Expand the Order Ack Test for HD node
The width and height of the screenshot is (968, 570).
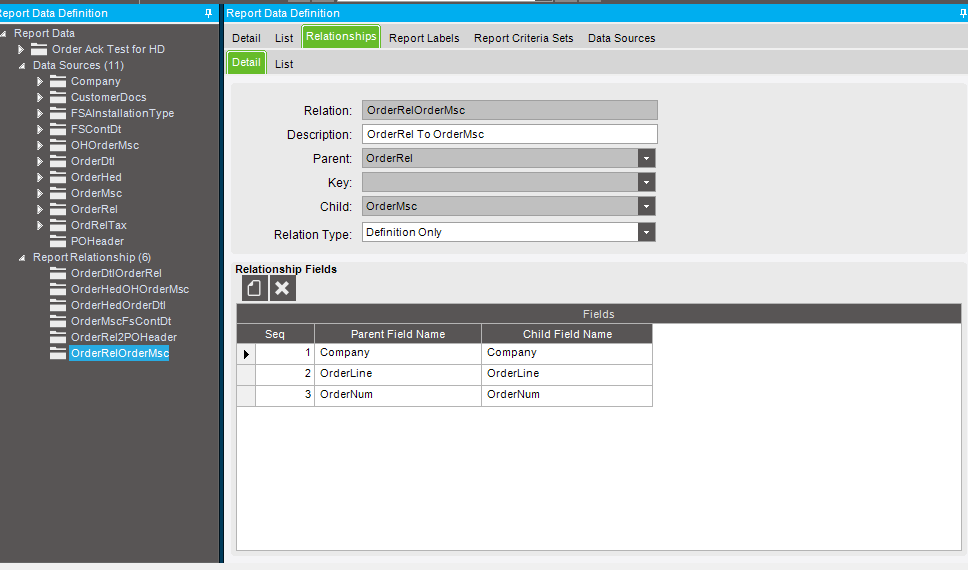pyautogui.click(x=21, y=49)
